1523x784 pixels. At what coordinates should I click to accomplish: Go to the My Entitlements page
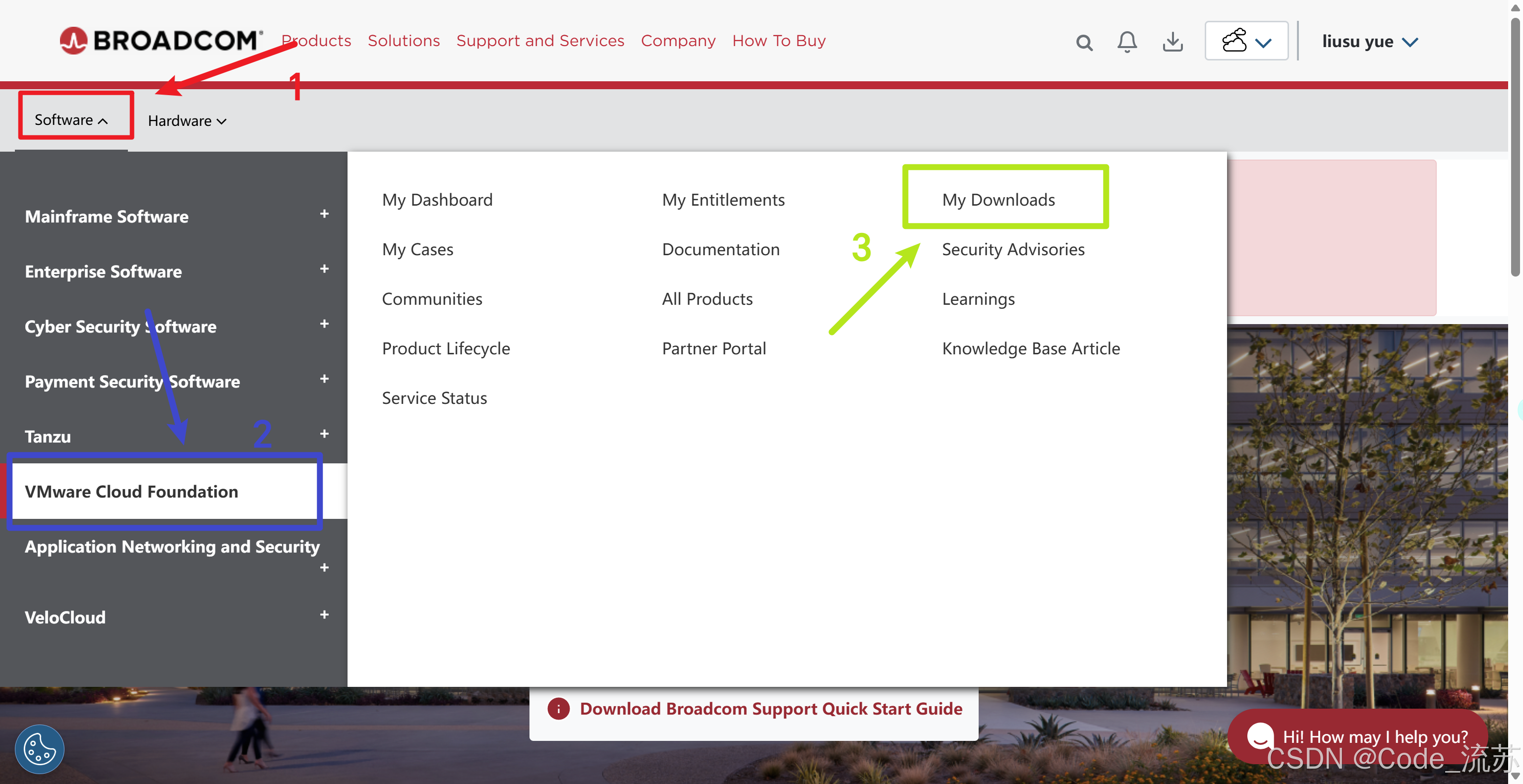(723, 200)
